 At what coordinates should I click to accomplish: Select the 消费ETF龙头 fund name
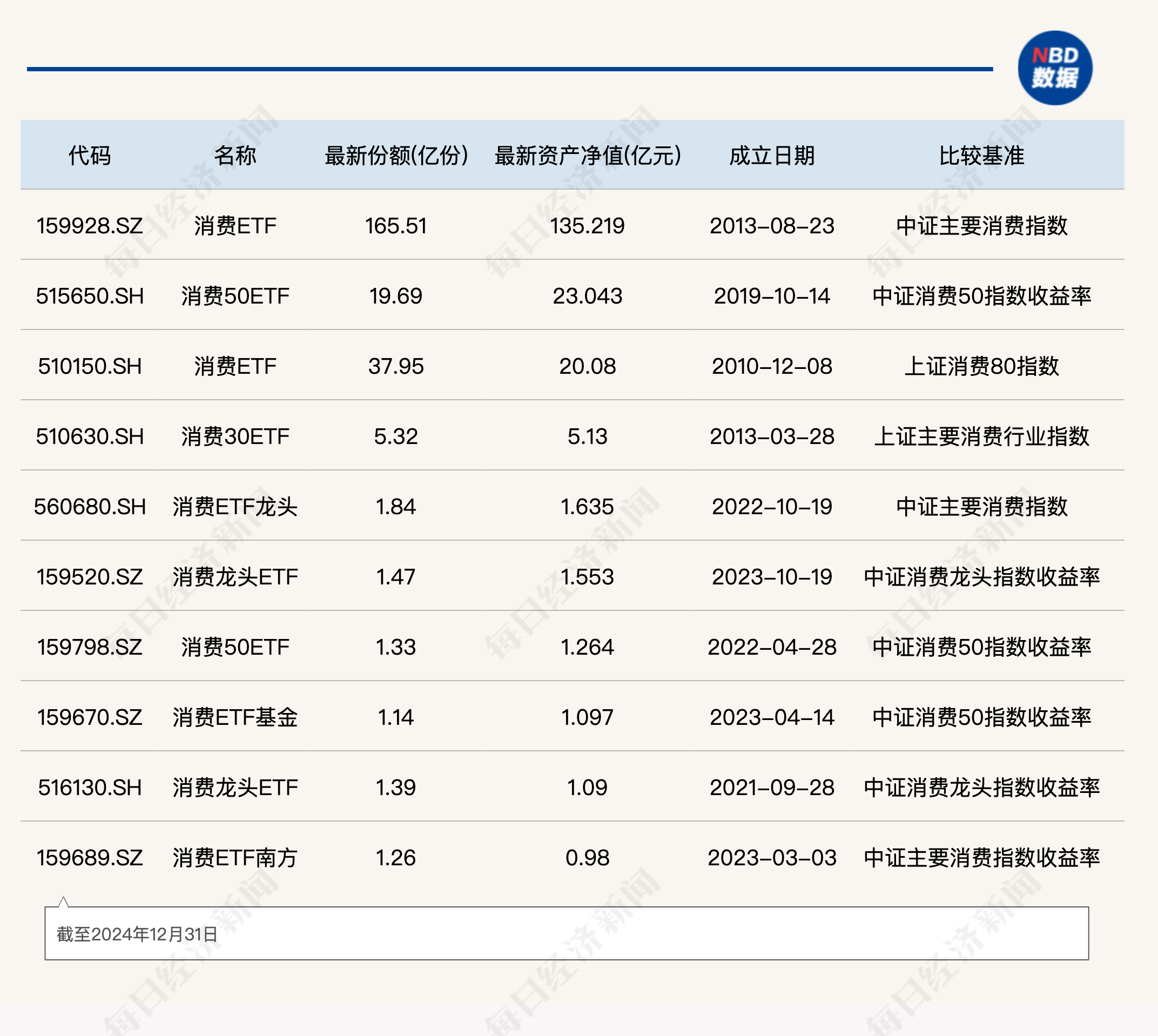click(235, 507)
